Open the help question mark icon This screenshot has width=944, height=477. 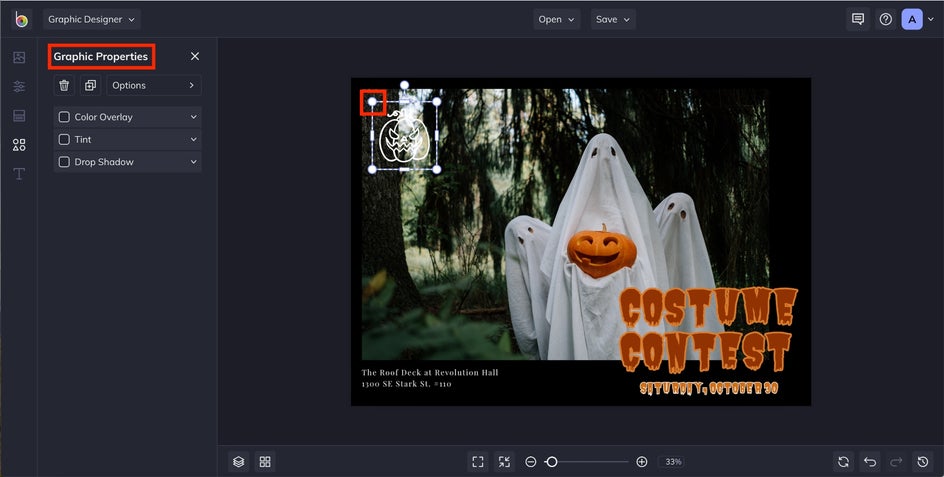(886, 19)
